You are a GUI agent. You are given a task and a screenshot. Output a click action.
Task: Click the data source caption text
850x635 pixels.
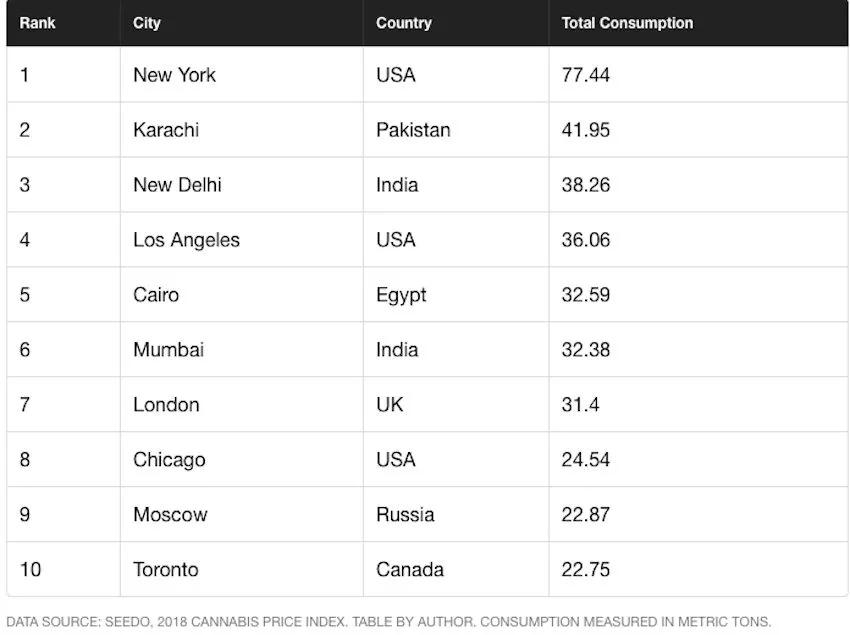pyautogui.click(x=389, y=621)
